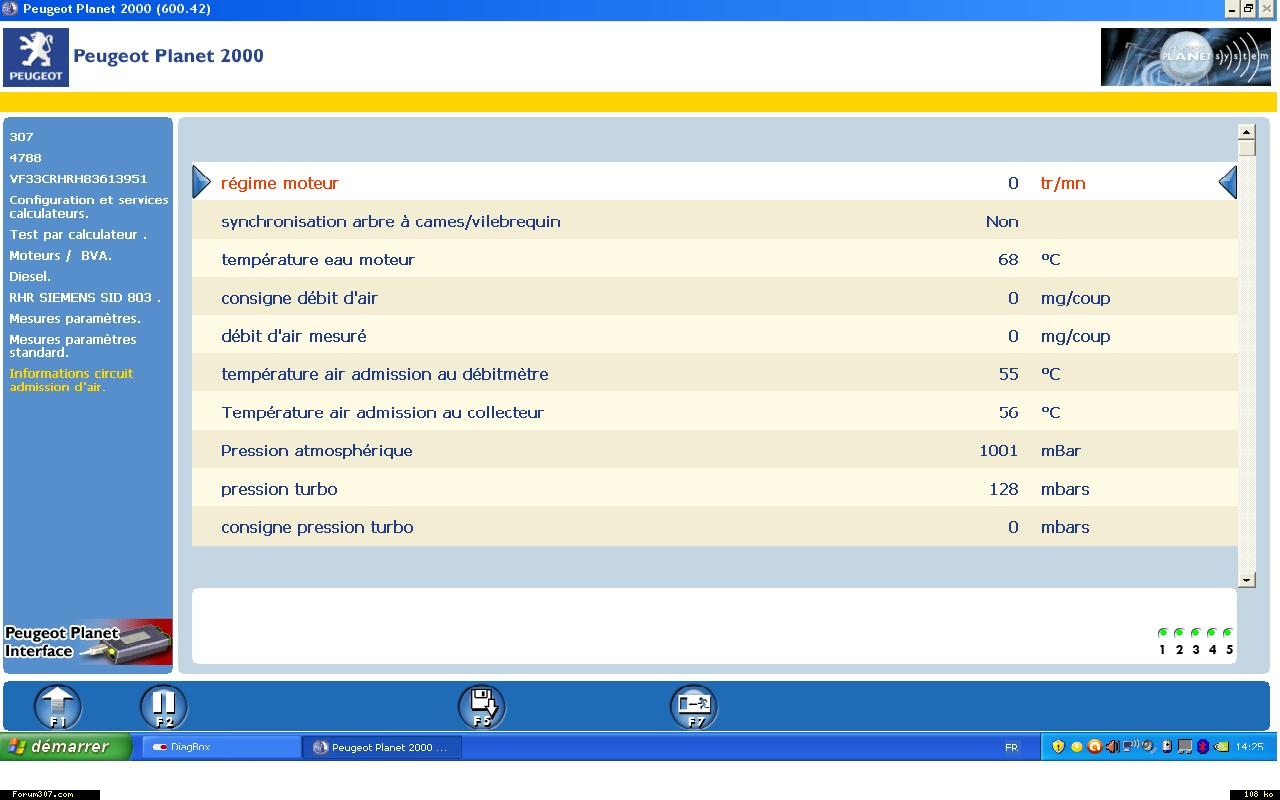Click the wireless network tray icon

click(1130, 747)
